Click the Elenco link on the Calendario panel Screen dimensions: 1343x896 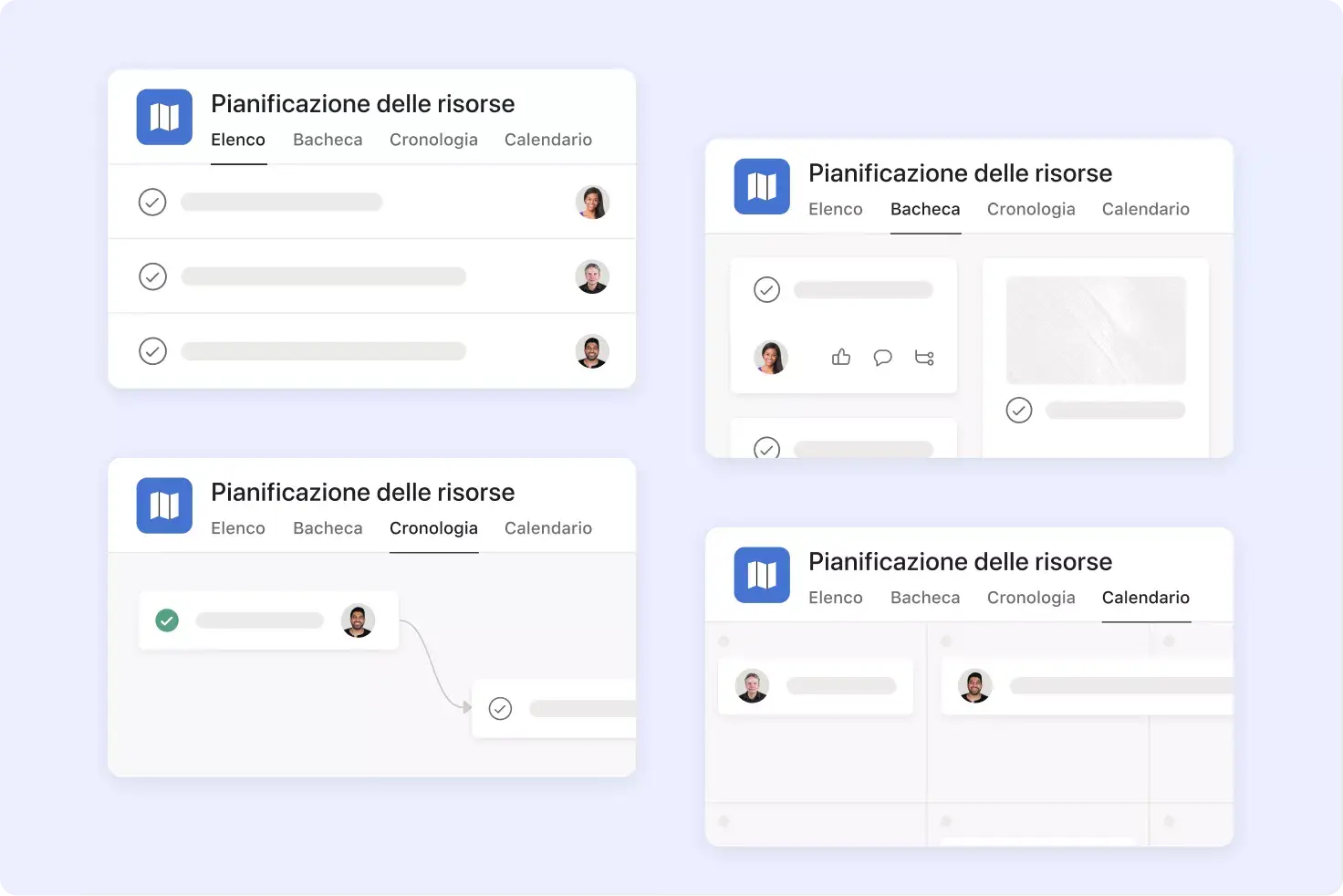pos(835,598)
